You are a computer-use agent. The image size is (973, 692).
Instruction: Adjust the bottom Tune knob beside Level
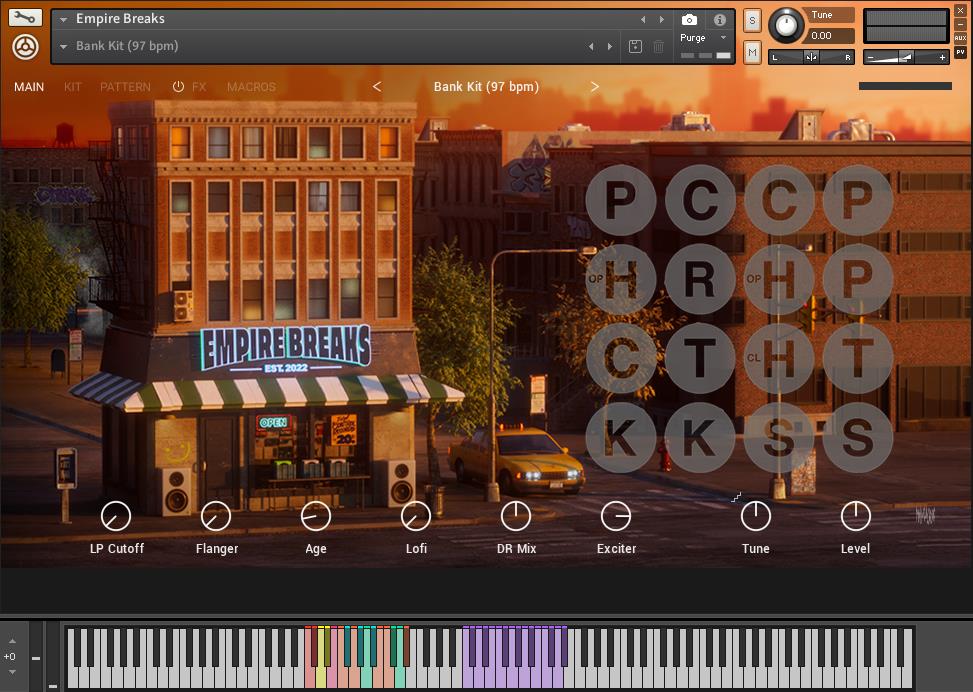[x=756, y=516]
